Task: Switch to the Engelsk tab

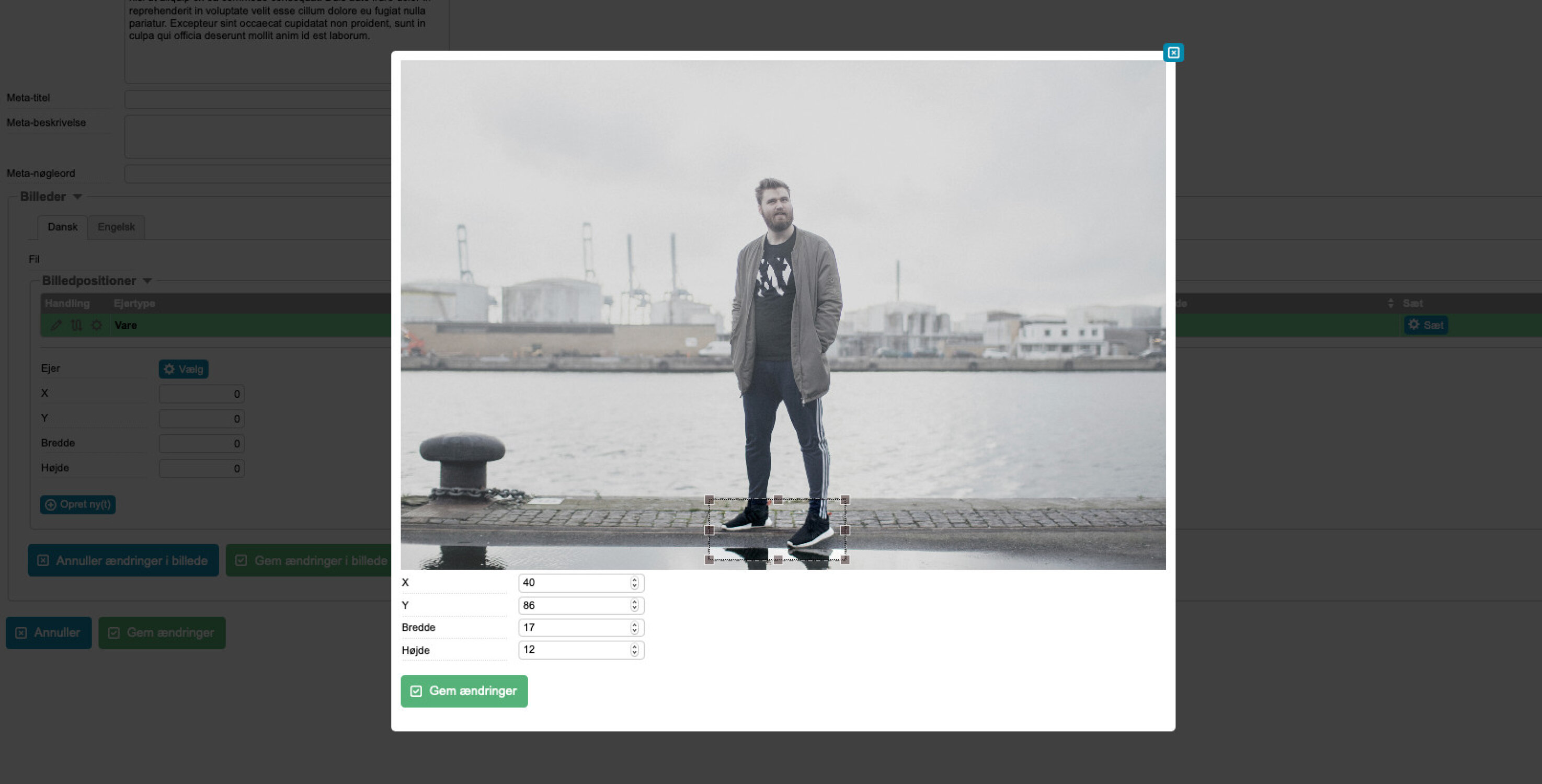Action: pos(116,227)
